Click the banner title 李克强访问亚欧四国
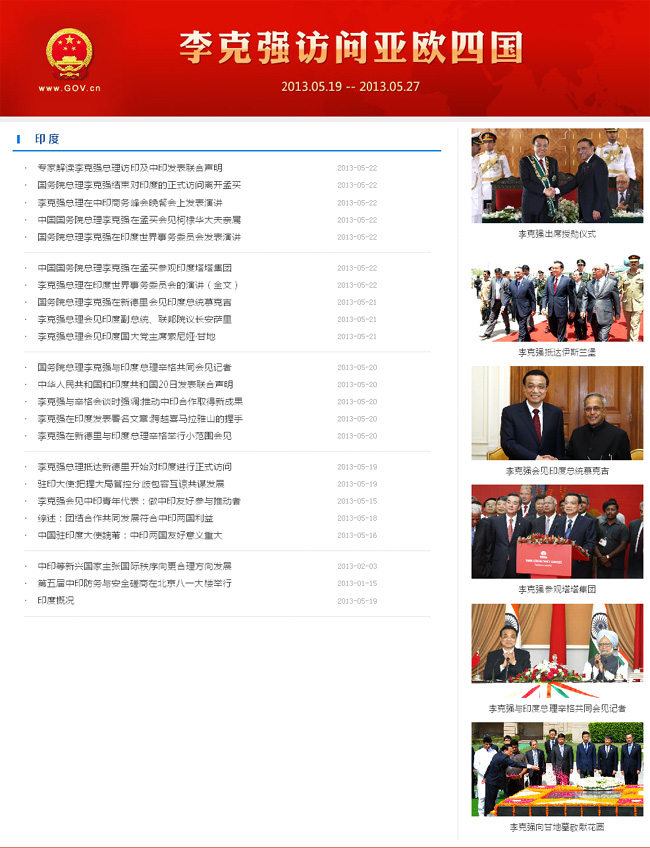The height and width of the screenshot is (848, 650). coord(351,48)
